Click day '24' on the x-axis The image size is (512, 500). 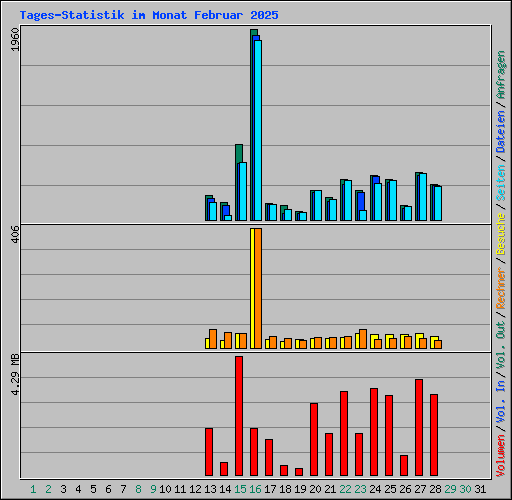[x=375, y=489]
